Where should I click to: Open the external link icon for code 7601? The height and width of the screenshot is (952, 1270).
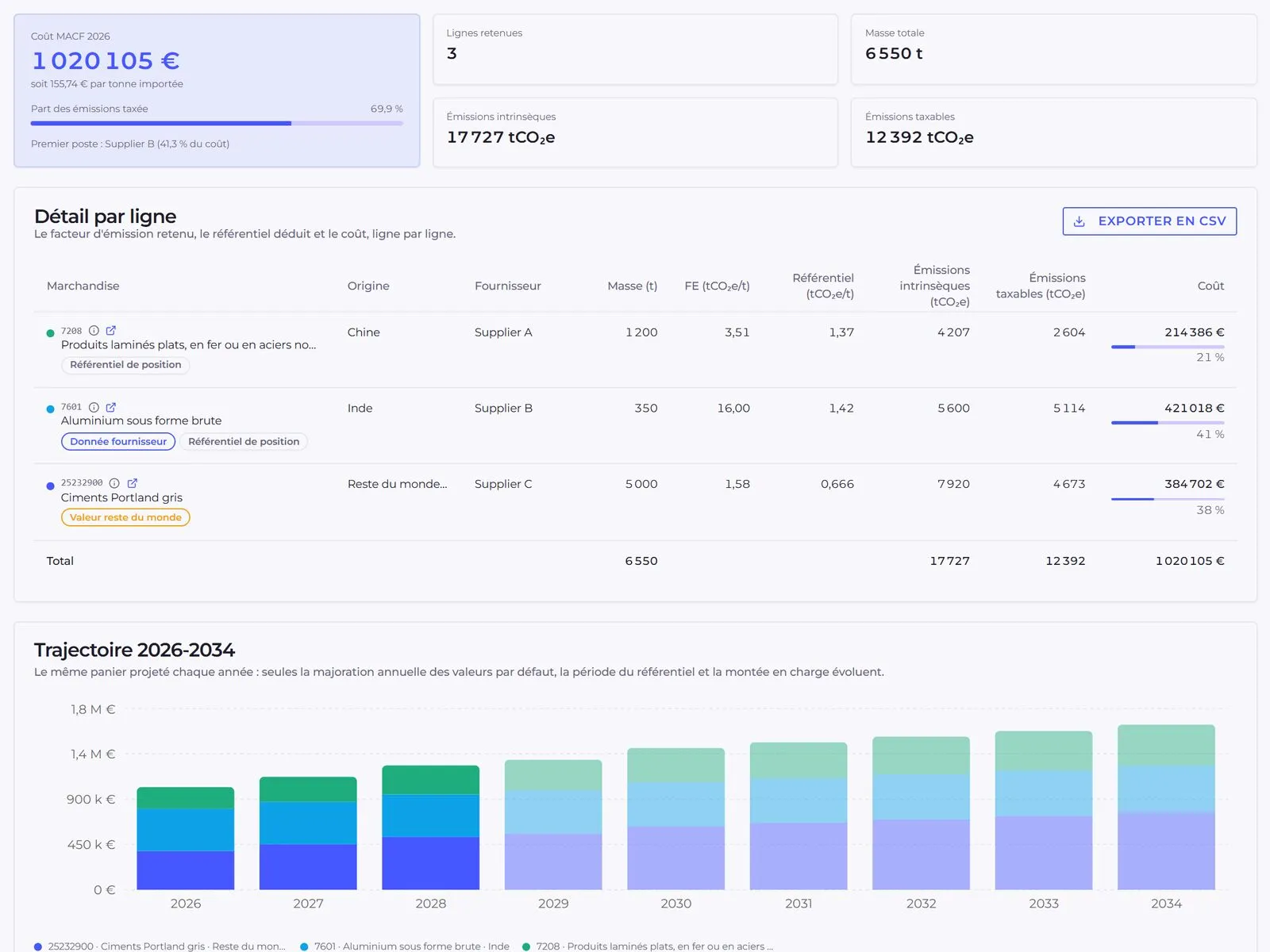point(111,407)
